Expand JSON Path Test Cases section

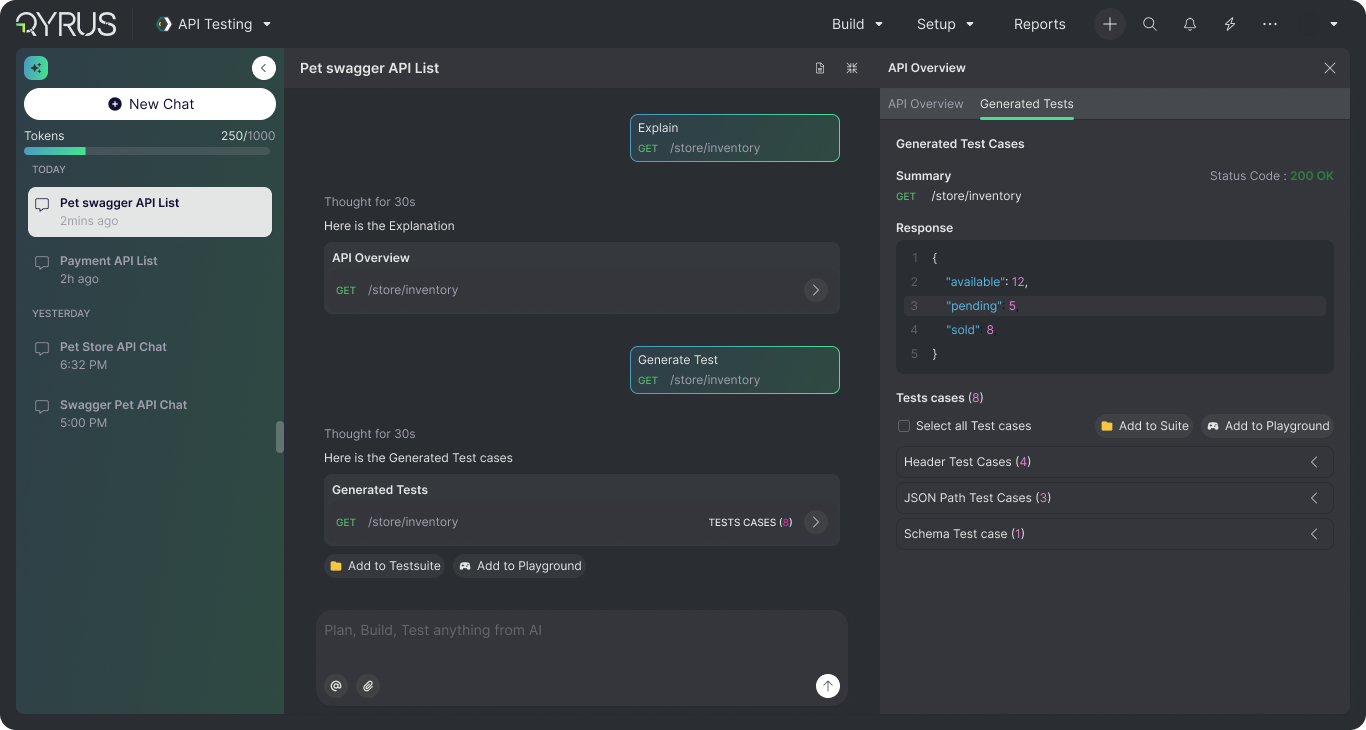(1115, 498)
